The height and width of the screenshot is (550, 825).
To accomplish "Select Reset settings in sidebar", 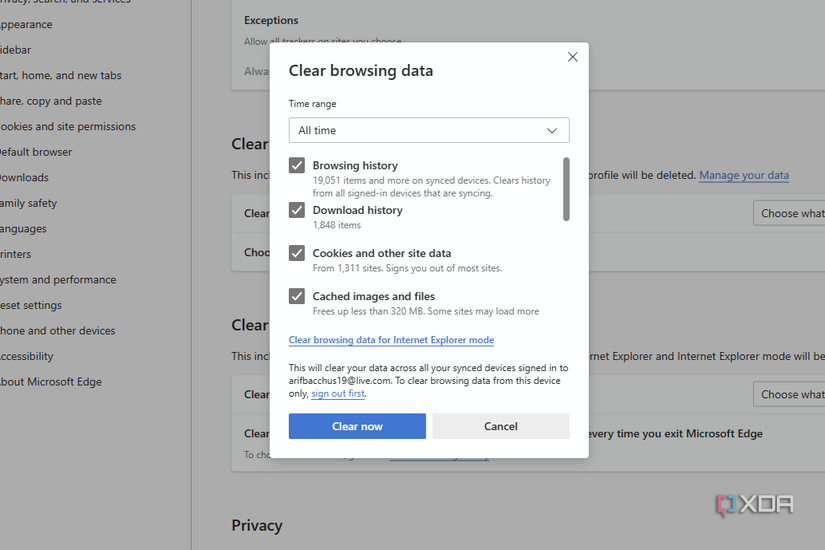I will [31, 305].
